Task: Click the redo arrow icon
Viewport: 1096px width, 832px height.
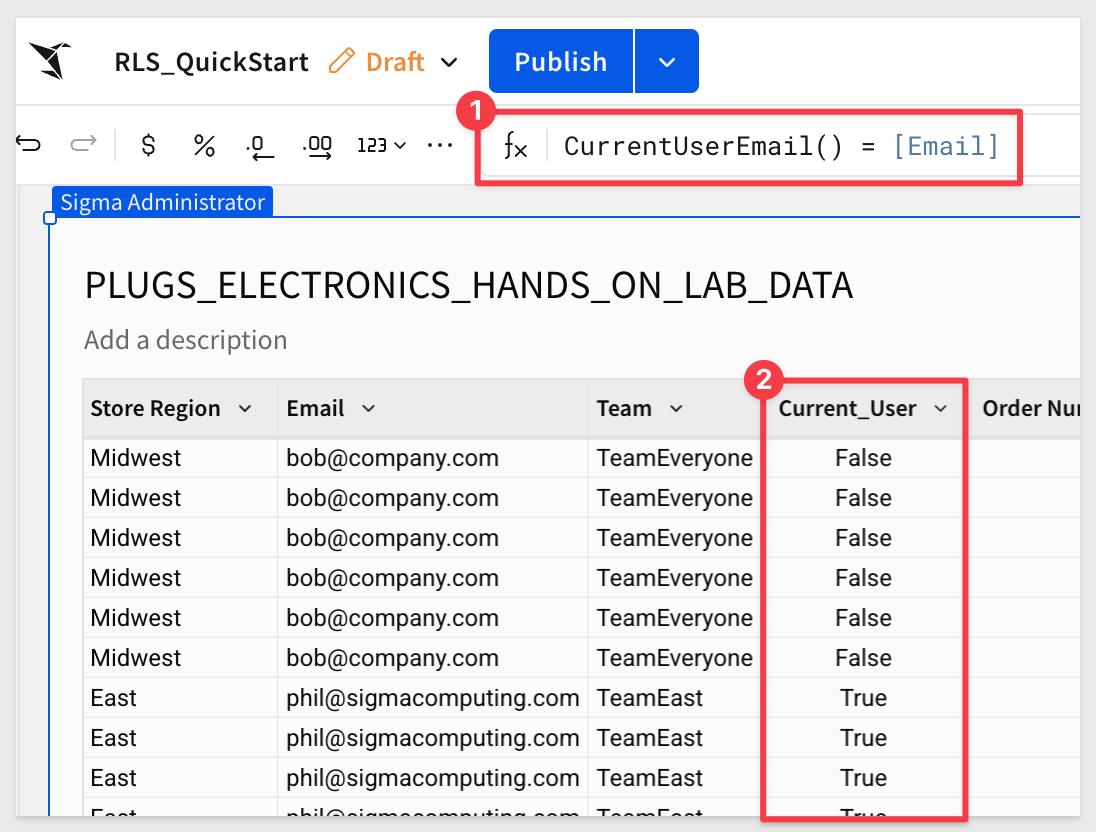Action: [x=84, y=145]
